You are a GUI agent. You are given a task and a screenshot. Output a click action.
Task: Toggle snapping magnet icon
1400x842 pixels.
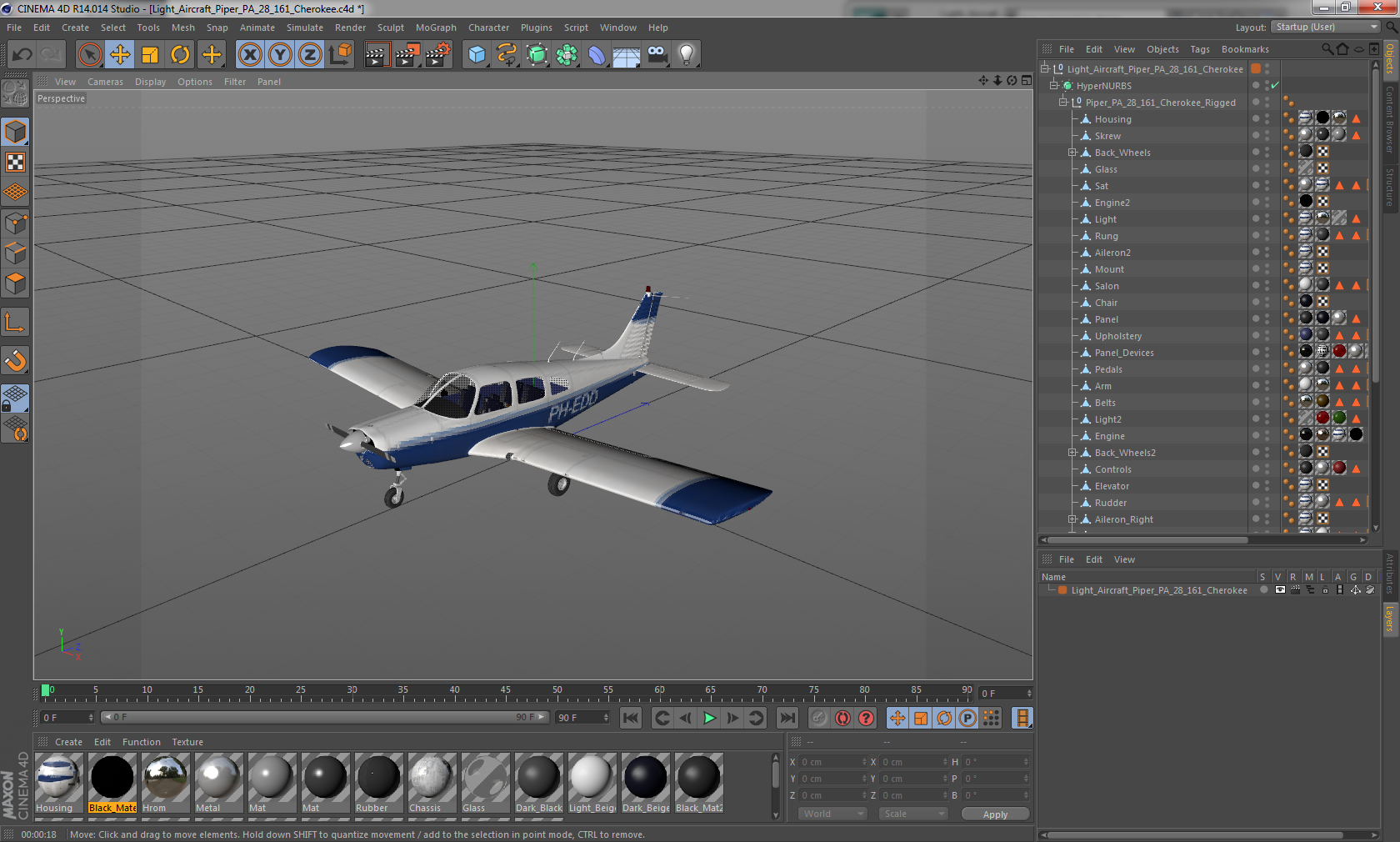pos(15,360)
